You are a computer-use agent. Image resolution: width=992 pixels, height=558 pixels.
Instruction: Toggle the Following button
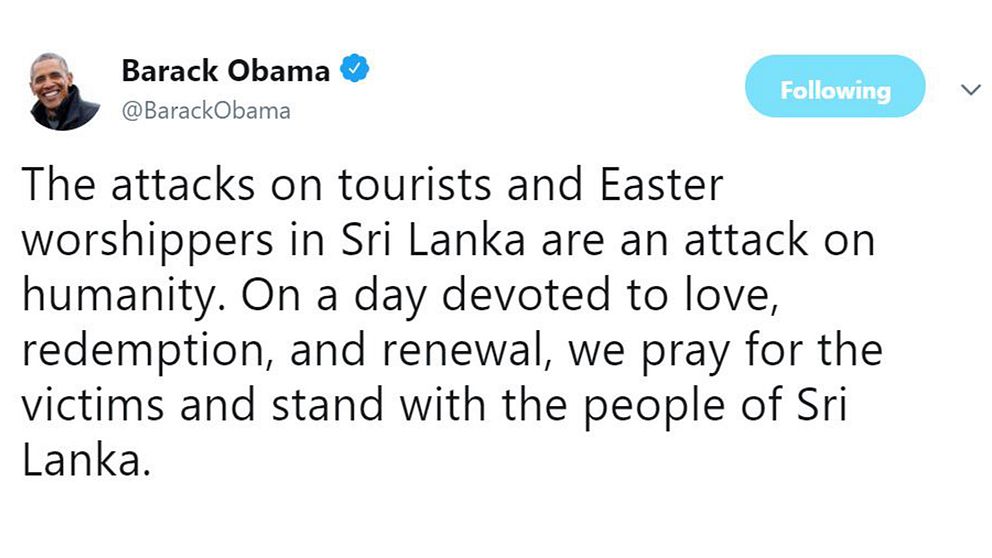(834, 87)
